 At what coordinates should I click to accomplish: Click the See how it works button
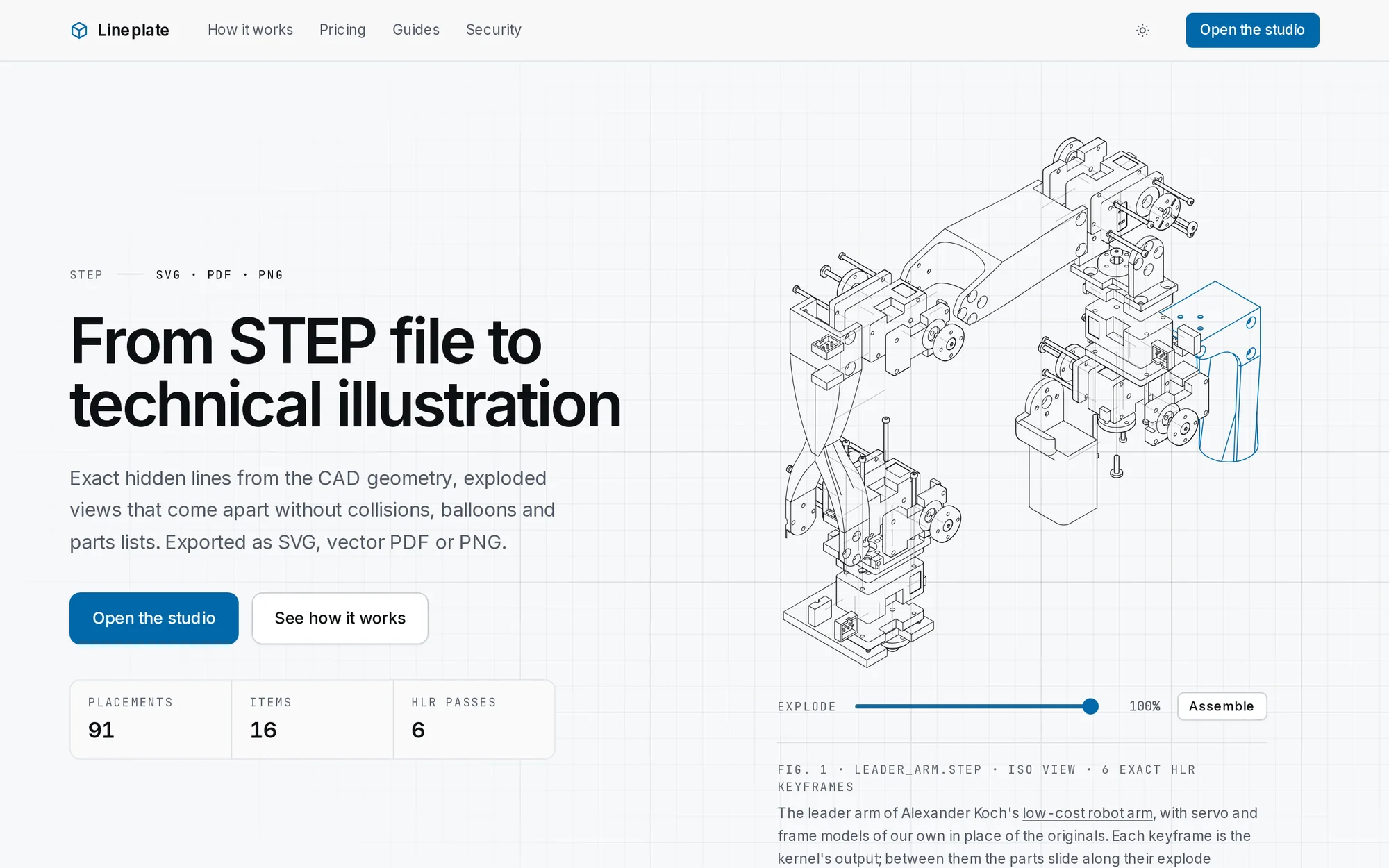340,618
